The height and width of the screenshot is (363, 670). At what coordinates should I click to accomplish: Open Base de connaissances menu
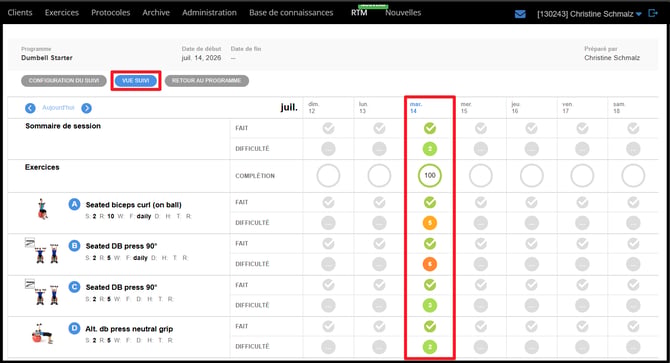click(x=291, y=13)
